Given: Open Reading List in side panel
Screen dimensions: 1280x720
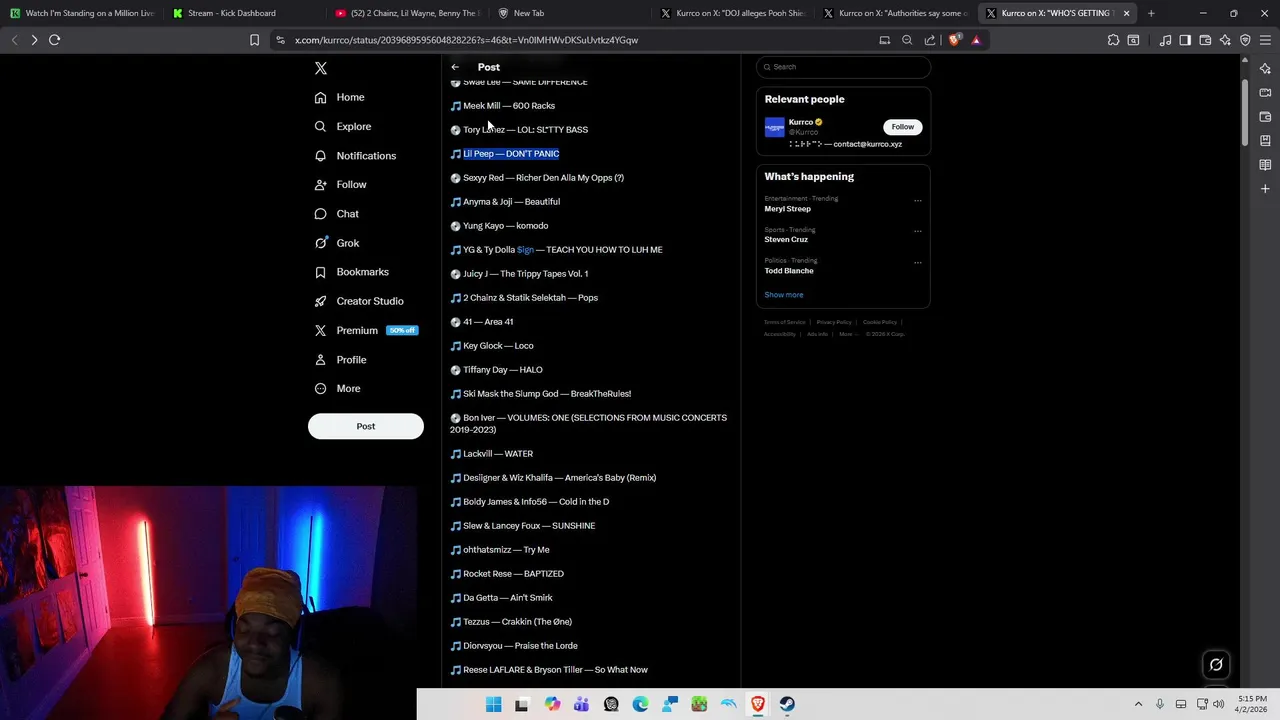Looking at the screenshot, I should pos(1265,165).
